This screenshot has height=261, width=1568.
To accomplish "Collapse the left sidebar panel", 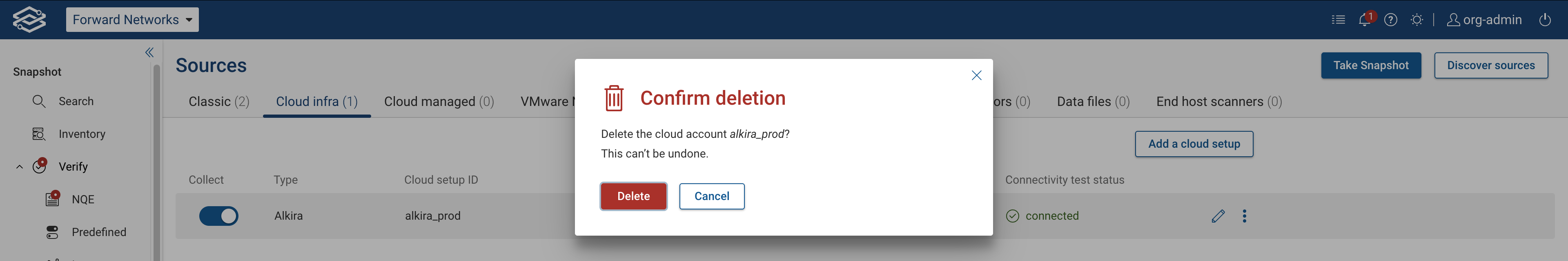I will click(x=149, y=52).
